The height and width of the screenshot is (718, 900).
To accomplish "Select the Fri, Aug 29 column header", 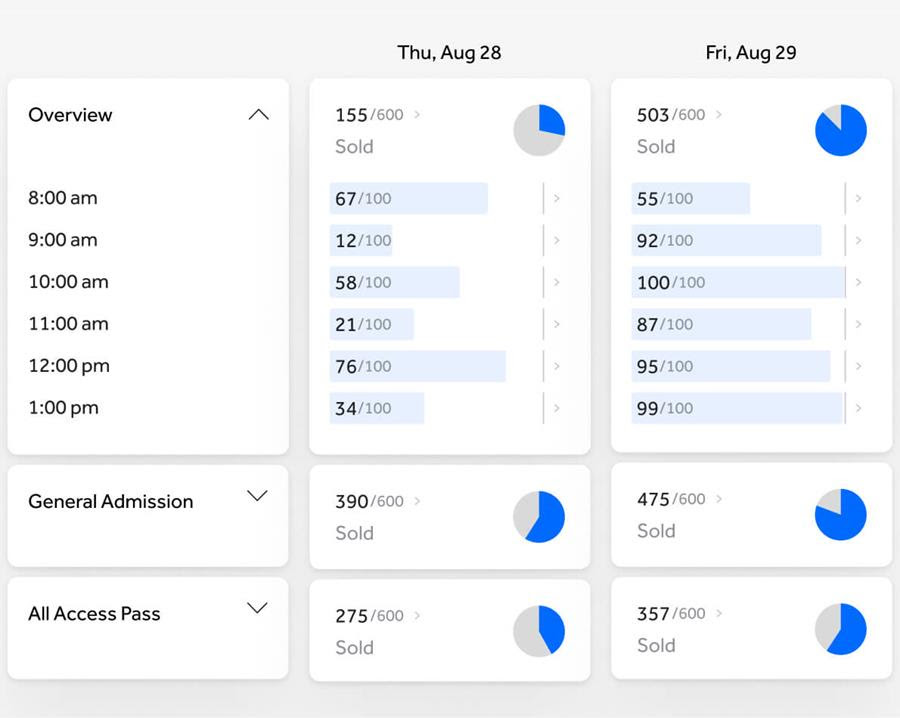I will point(751,53).
